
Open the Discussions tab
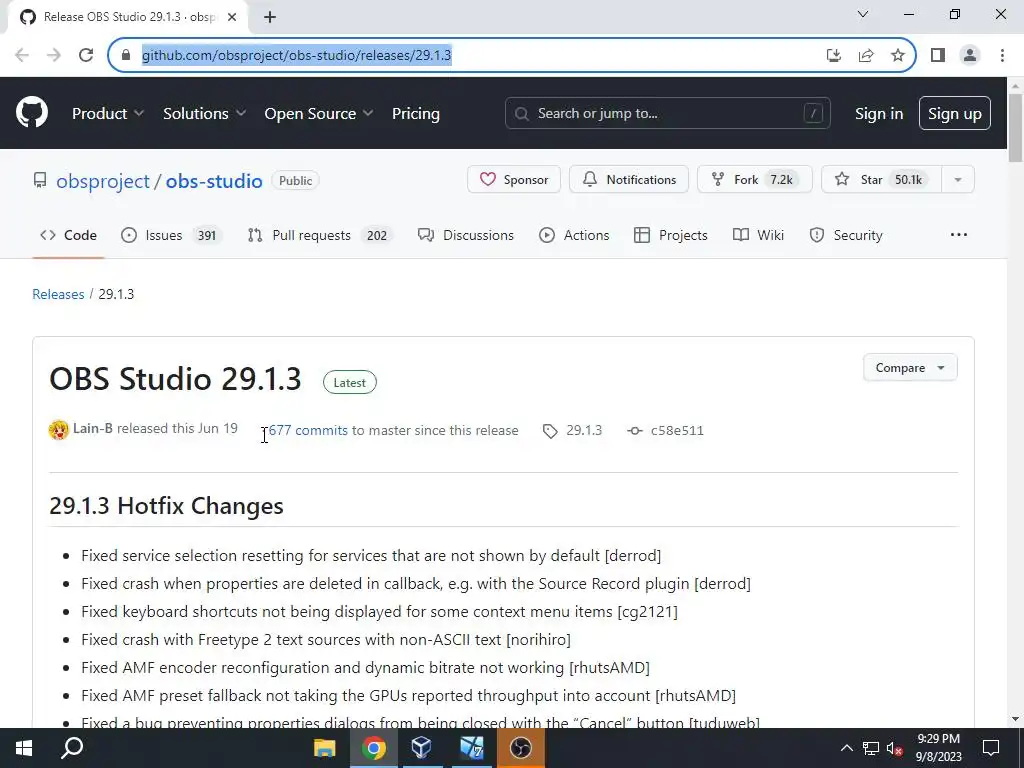pos(466,235)
